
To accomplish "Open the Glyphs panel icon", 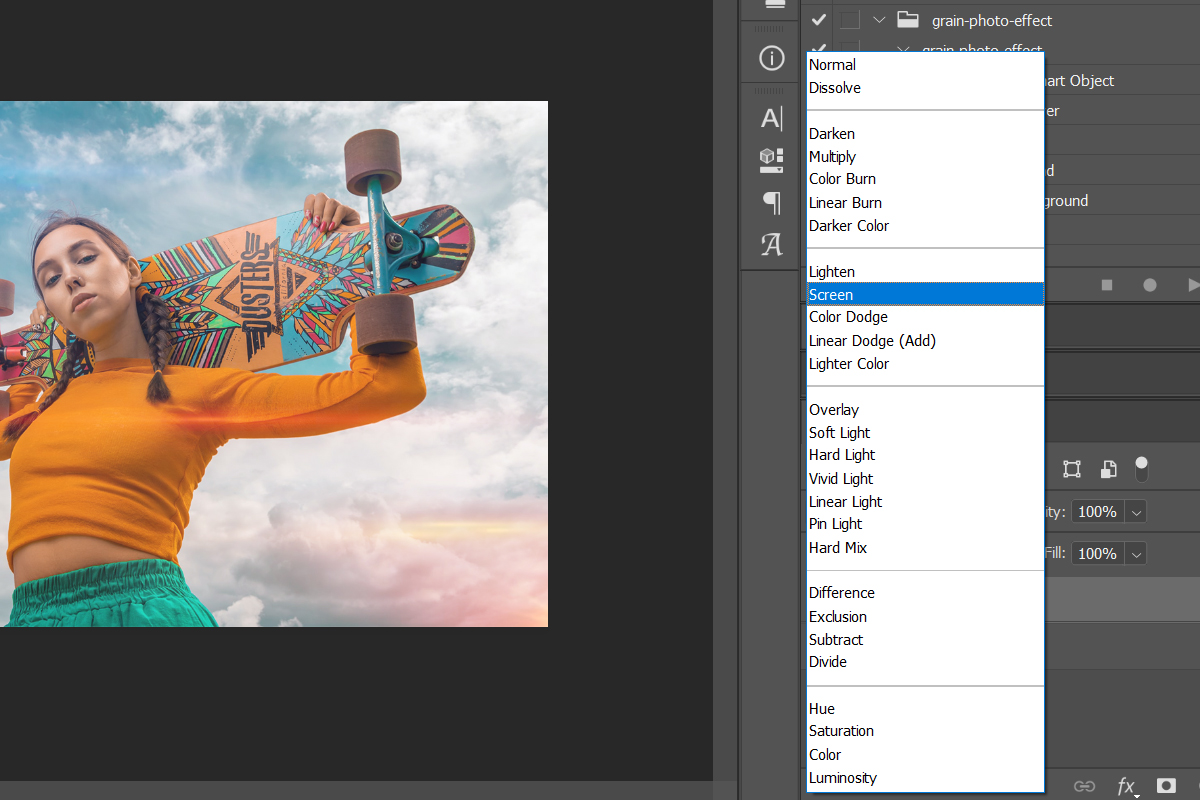I will click(x=771, y=245).
